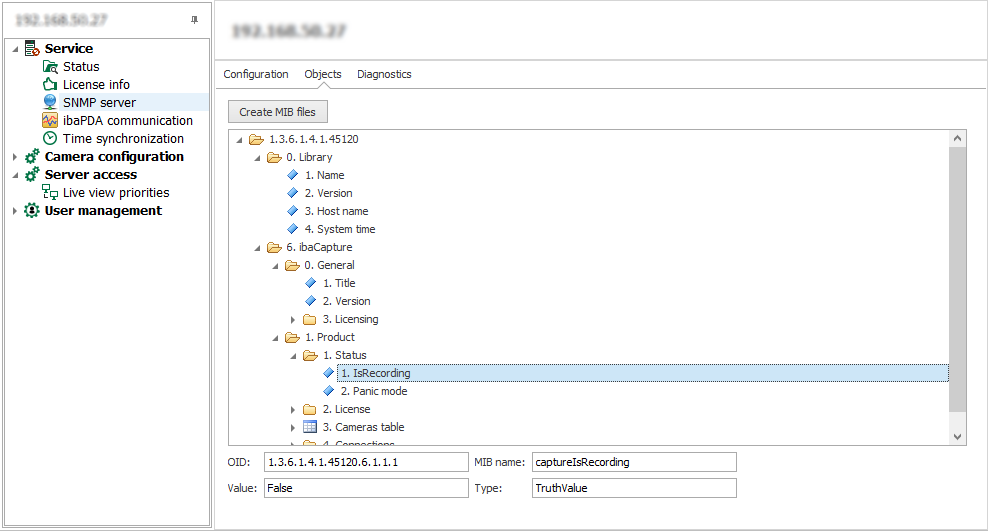Click the SNMP server globe icon
Viewport: 989px width, 531px height.
50,102
